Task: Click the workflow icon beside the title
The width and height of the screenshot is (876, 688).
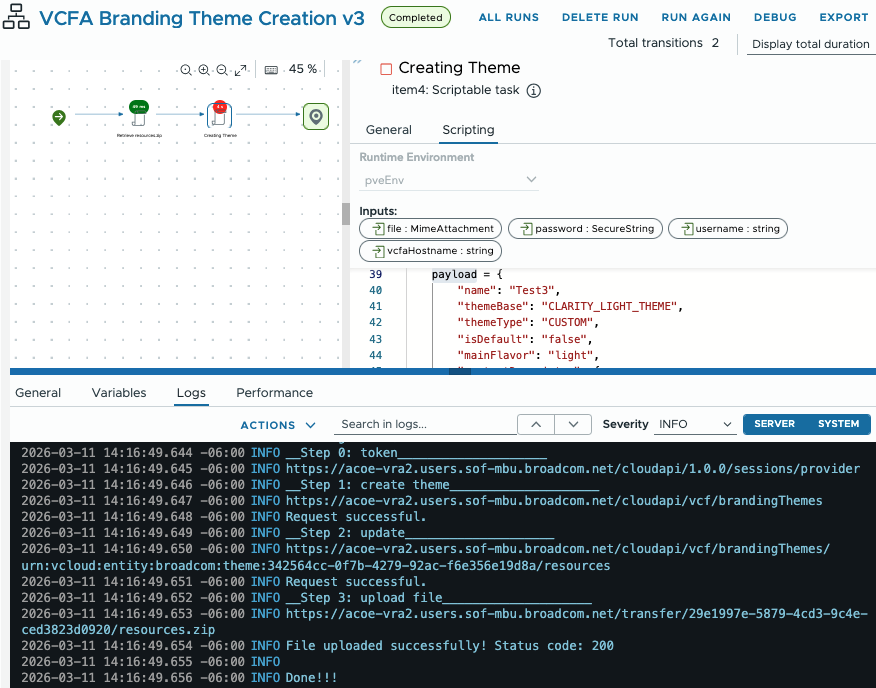Action: click(17, 18)
